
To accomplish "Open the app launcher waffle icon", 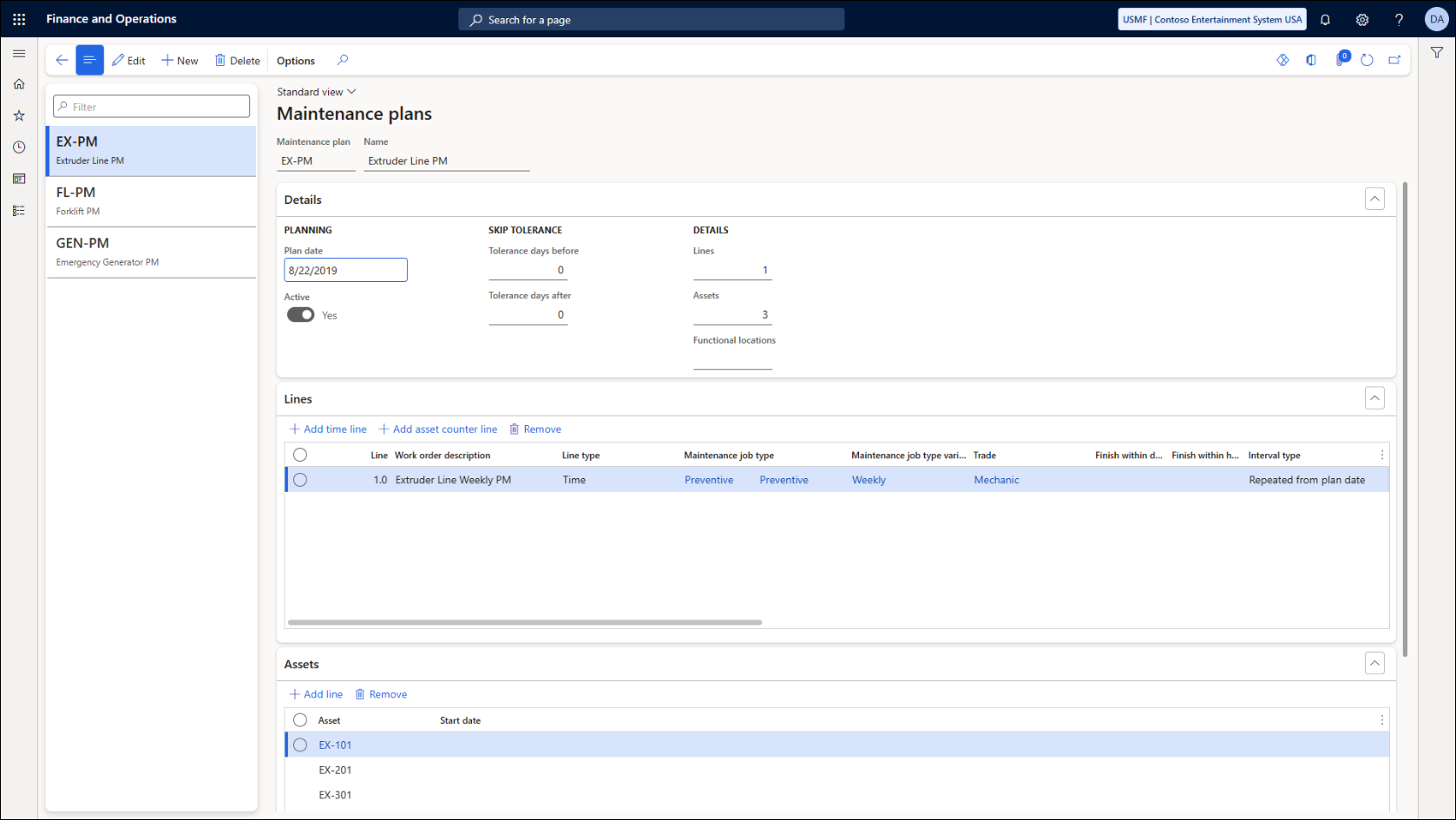I will (x=19, y=19).
